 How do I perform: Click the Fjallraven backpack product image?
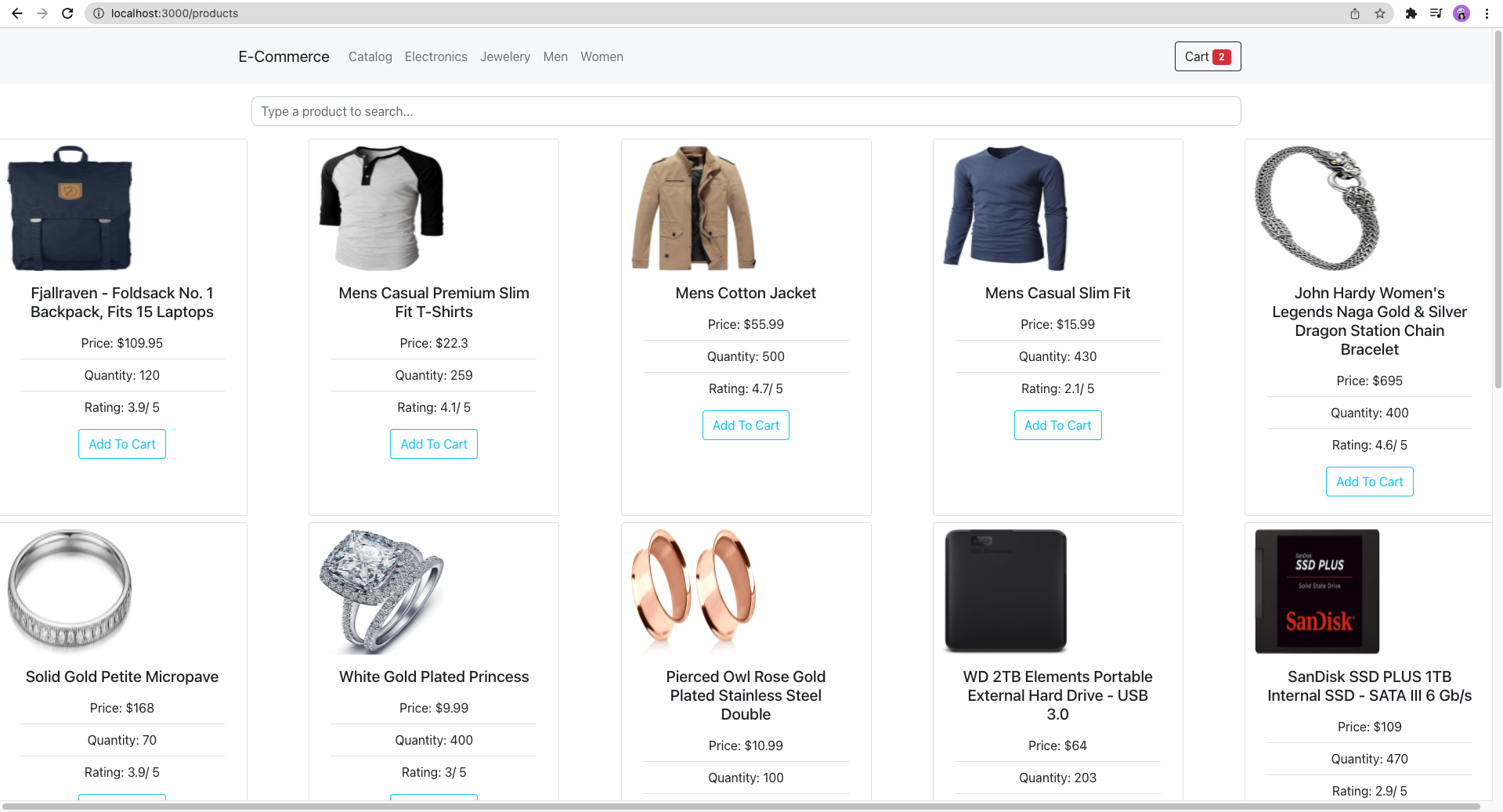[70, 208]
